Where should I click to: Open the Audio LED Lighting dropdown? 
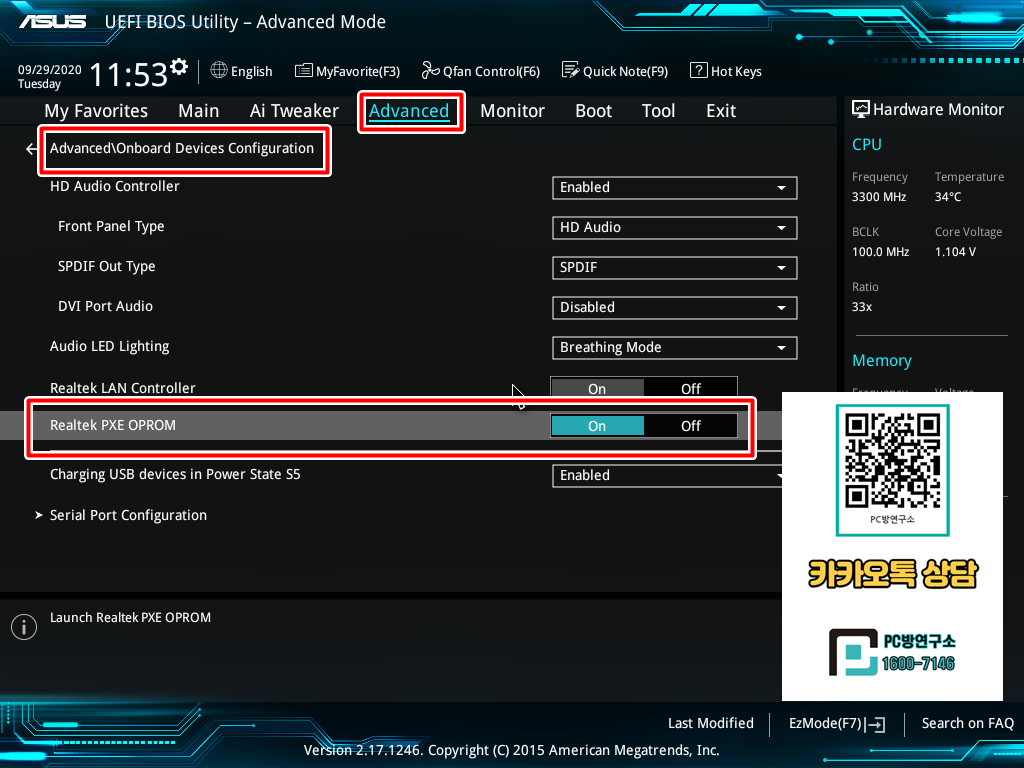click(x=675, y=347)
